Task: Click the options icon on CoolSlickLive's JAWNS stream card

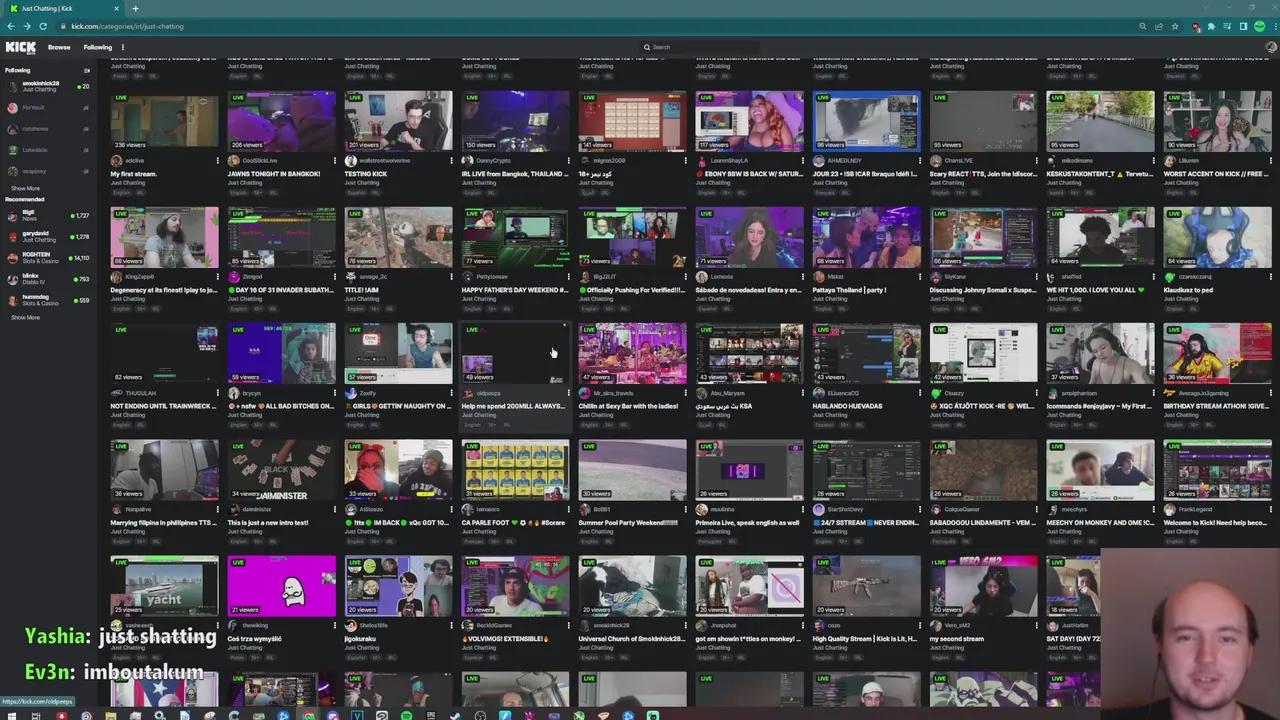Action: [x=335, y=161]
